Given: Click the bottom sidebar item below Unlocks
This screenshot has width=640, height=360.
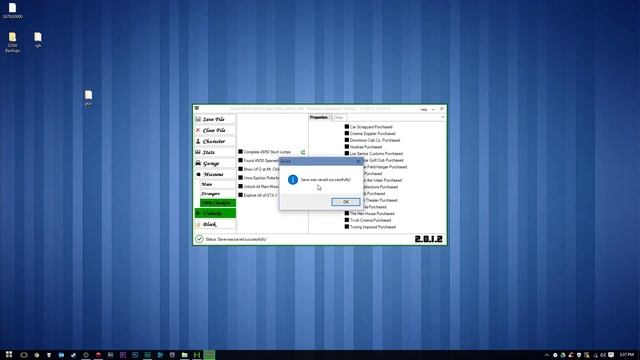Looking at the screenshot, I should click(x=215, y=224).
